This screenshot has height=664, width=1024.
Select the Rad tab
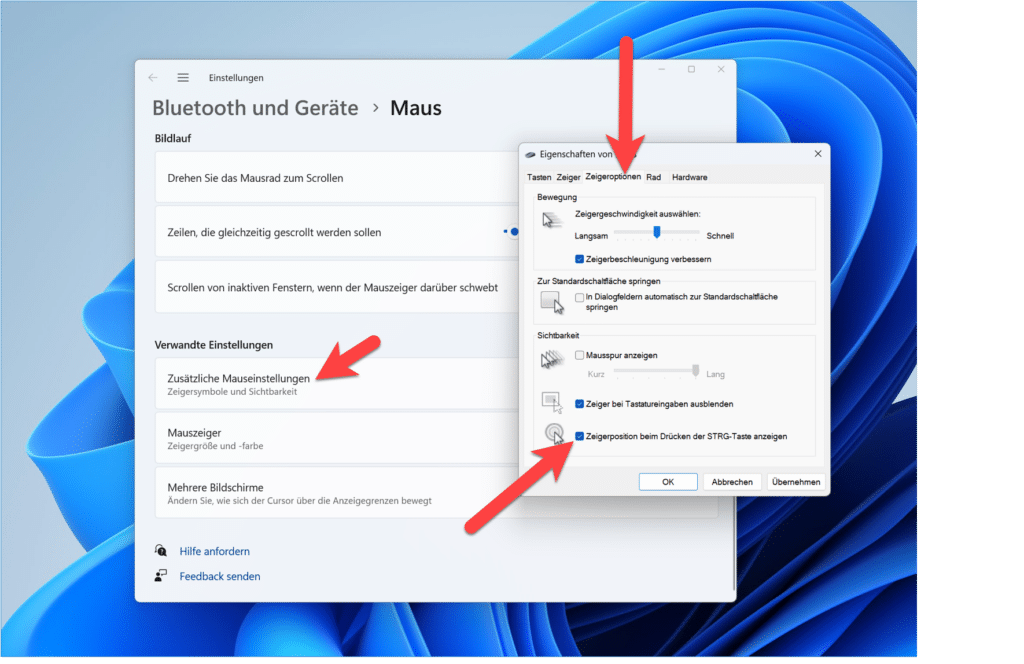[653, 177]
